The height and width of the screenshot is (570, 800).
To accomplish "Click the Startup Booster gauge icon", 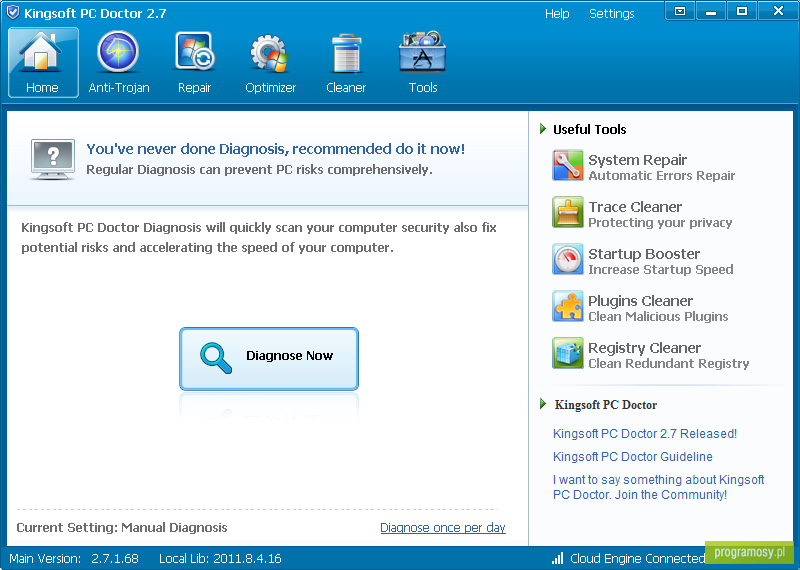I will tap(567, 259).
